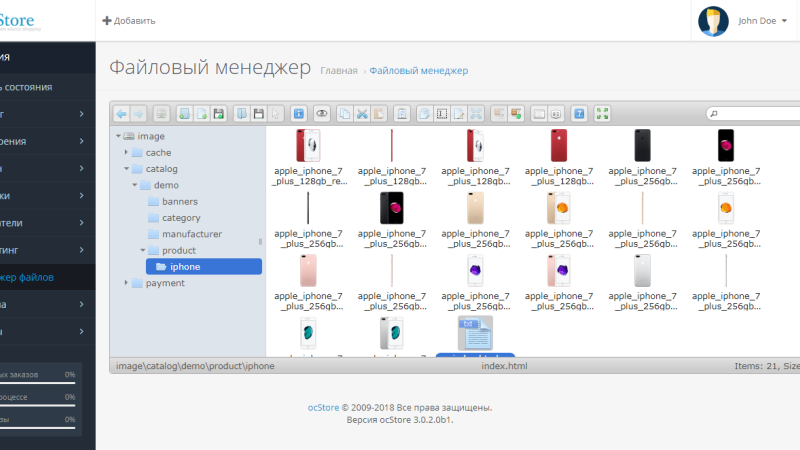Viewport: 800px width, 450px height.
Task: Go to Главная breadcrumb link
Action: point(339,71)
